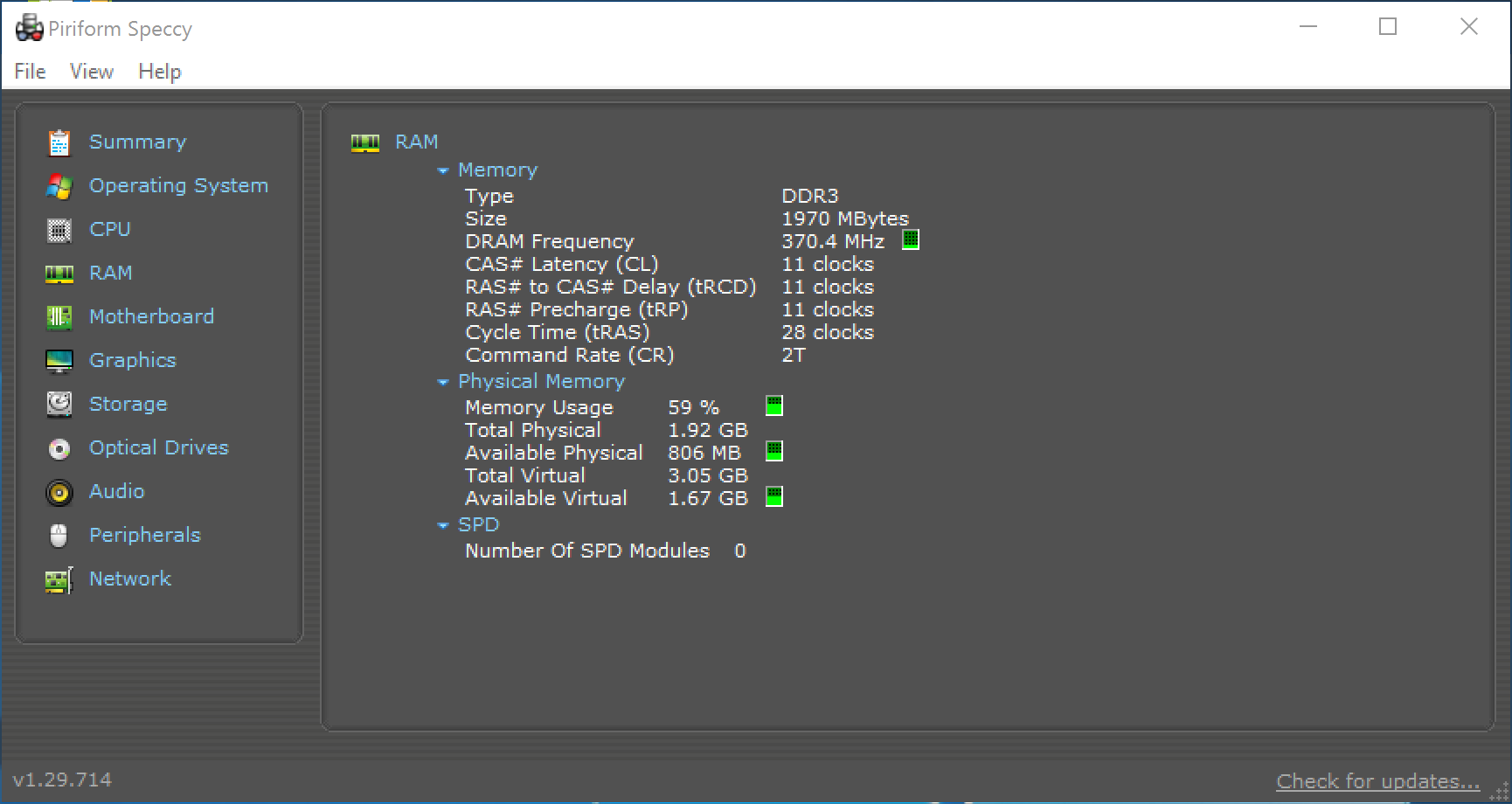
Task: Collapse the Physical Memory section
Action: coord(443,382)
